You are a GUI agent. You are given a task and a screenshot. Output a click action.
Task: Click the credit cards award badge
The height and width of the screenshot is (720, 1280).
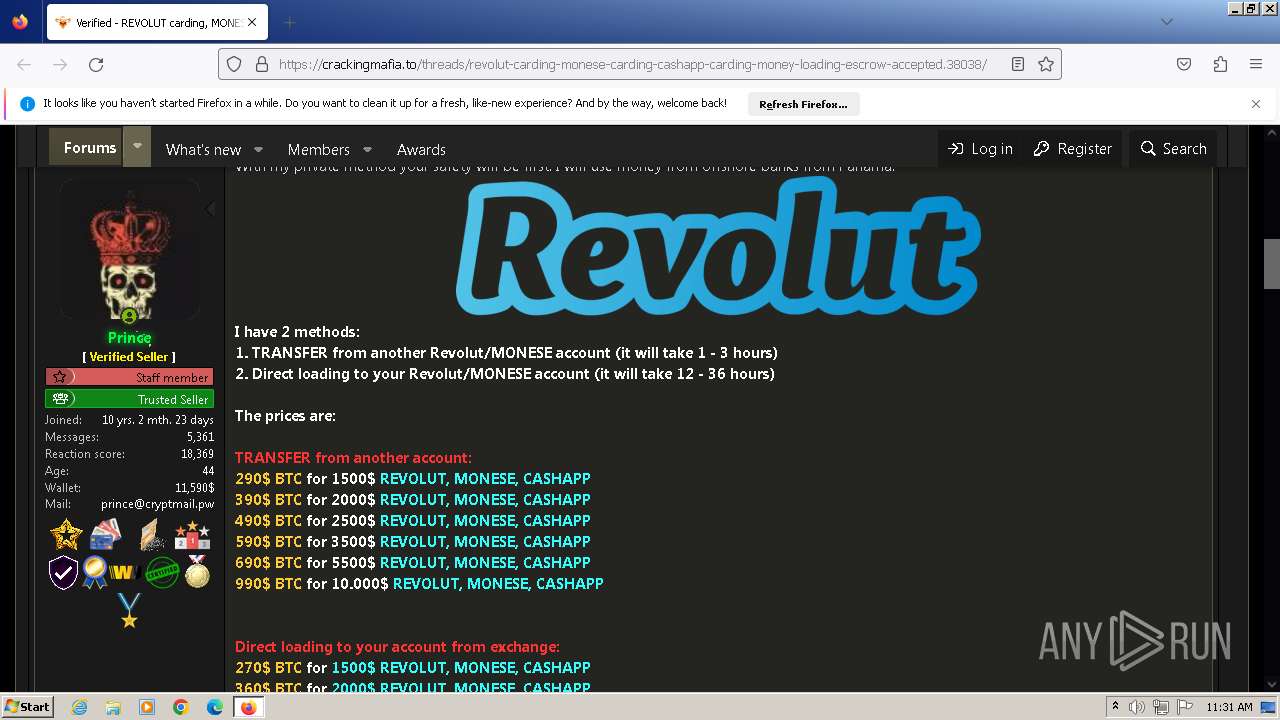click(105, 535)
